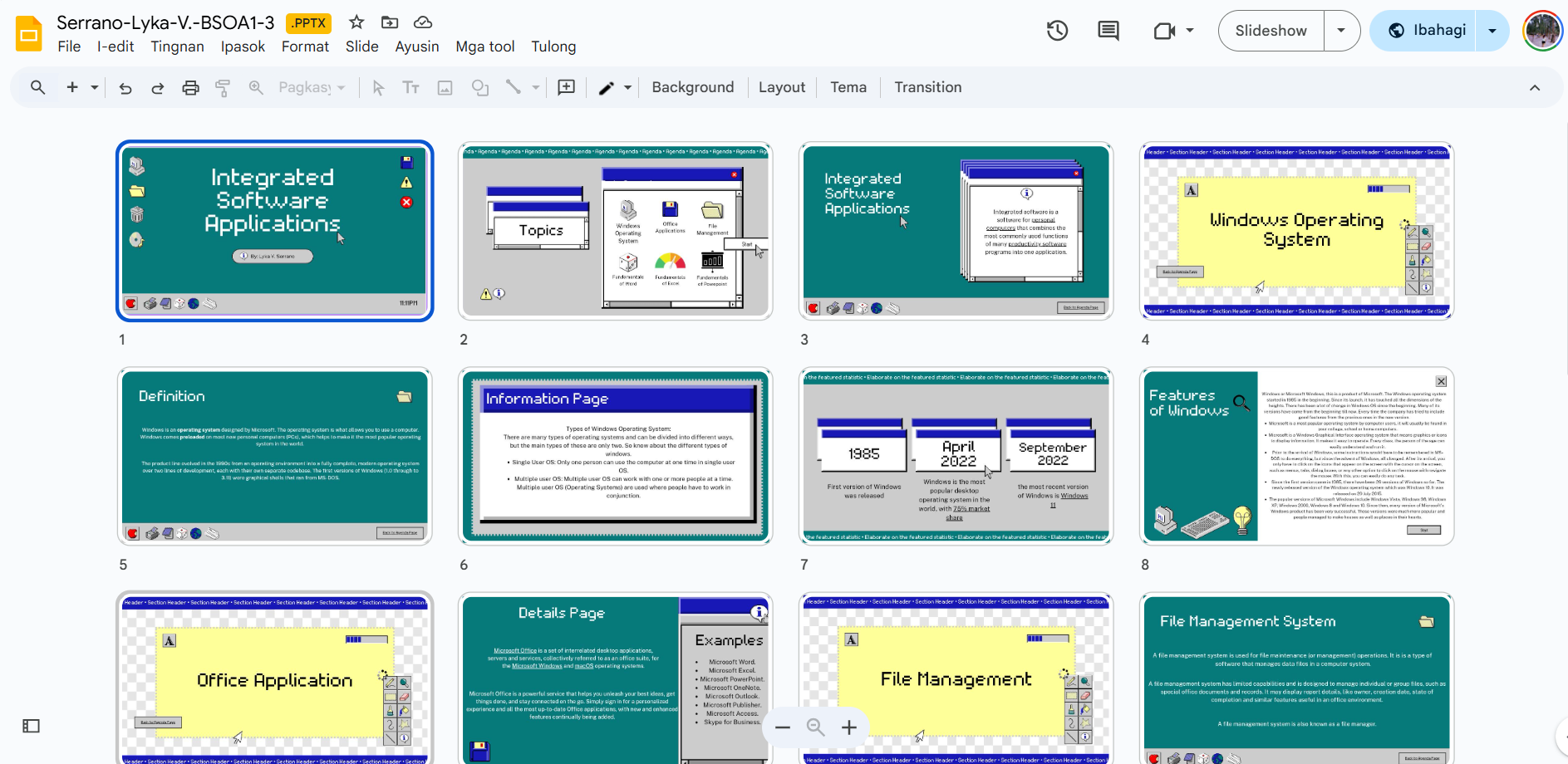The height and width of the screenshot is (764, 1568).
Task: Open the Ipasok menu
Action: pos(243,47)
